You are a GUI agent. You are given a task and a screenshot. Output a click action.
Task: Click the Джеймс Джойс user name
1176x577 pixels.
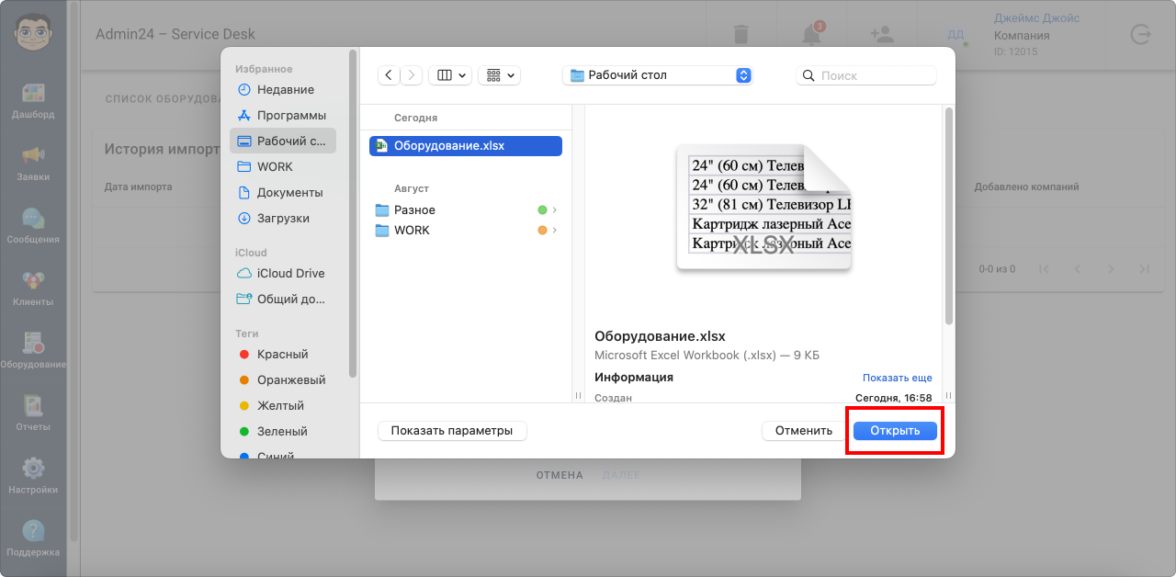tap(1036, 18)
